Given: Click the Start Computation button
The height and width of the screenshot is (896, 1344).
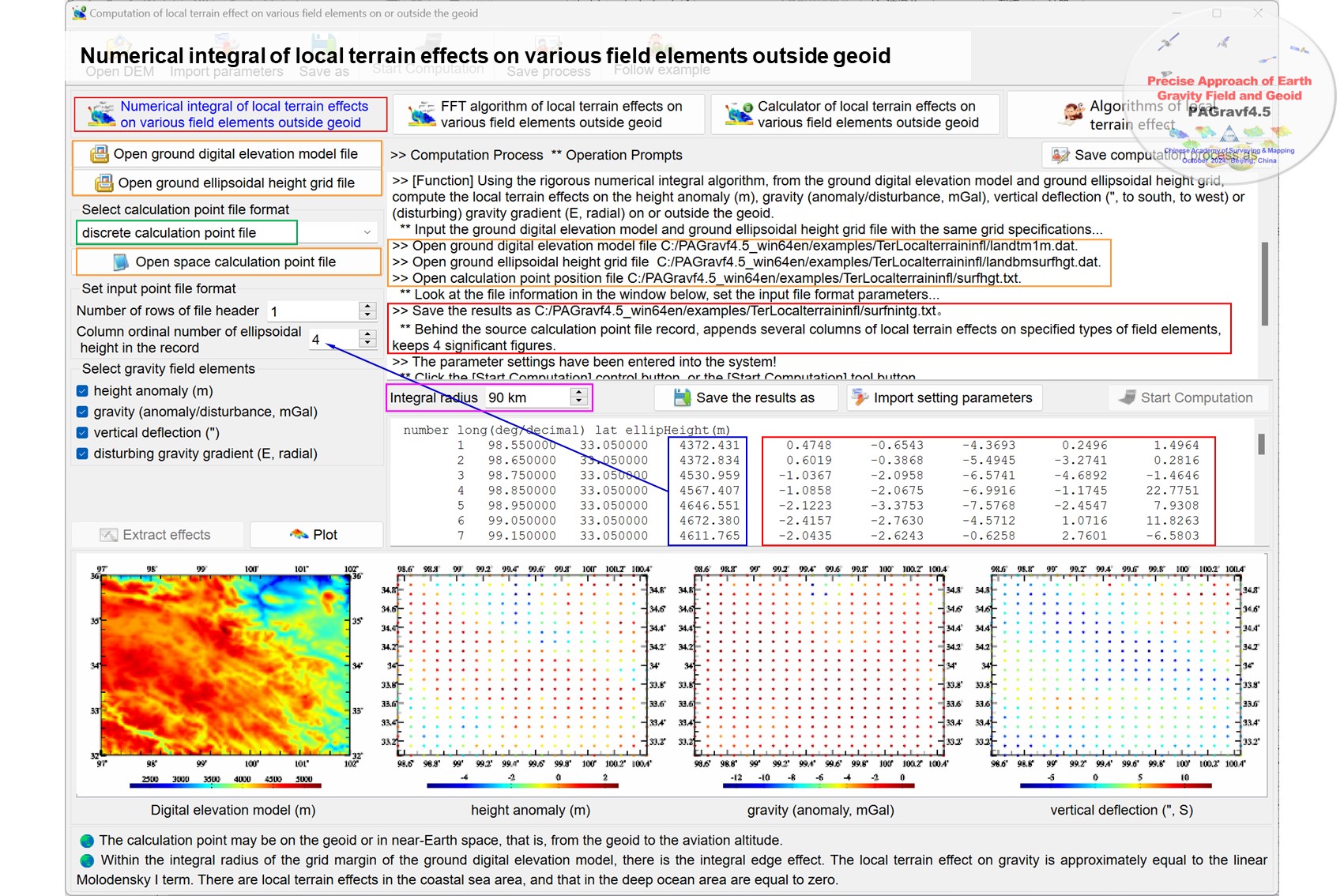Looking at the screenshot, I should 1188,397.
